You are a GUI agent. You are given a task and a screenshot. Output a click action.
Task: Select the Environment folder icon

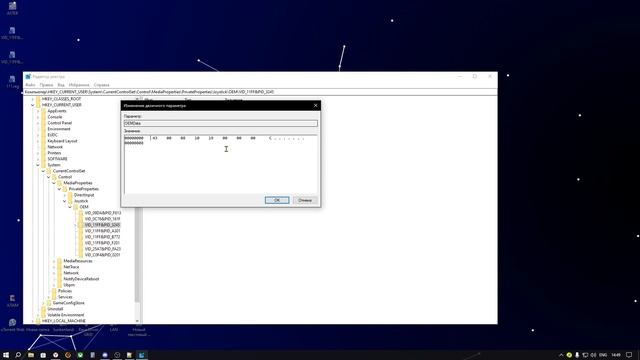click(44, 129)
